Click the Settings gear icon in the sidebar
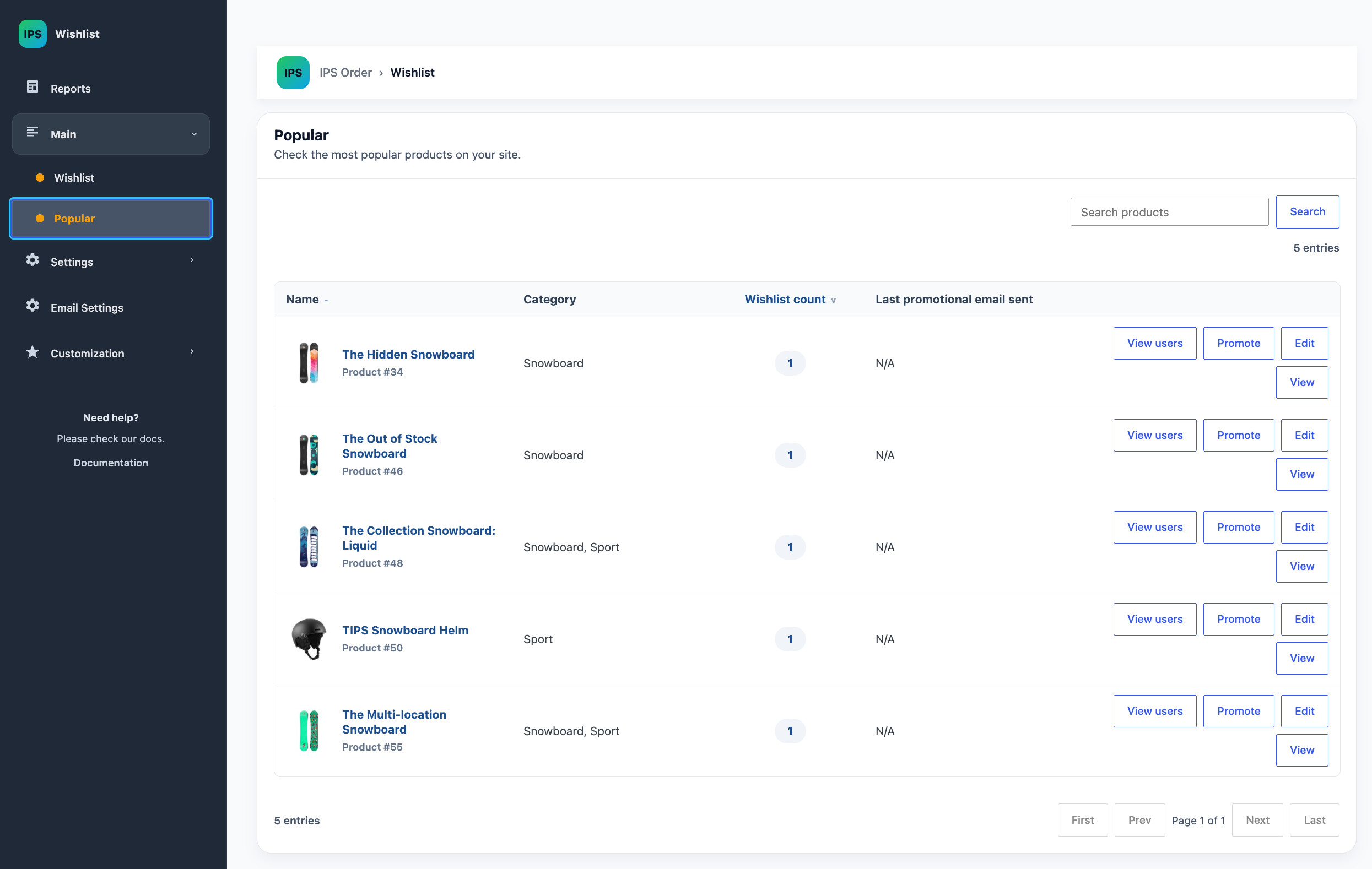1372x869 pixels. pyautogui.click(x=33, y=260)
